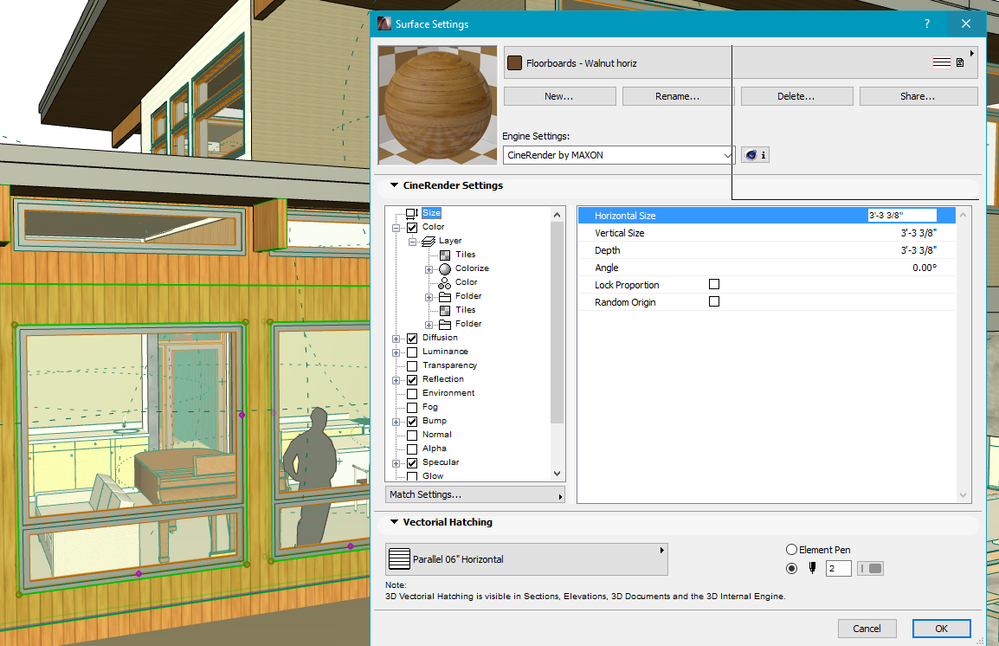Expand the Reflection tree node
The image size is (999, 646).
coord(396,380)
